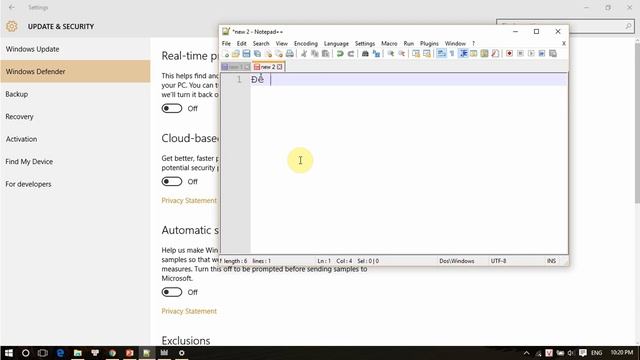The height and width of the screenshot is (360, 640).
Task: Redo the edit via toolbar arrow
Action: (x=351, y=53)
